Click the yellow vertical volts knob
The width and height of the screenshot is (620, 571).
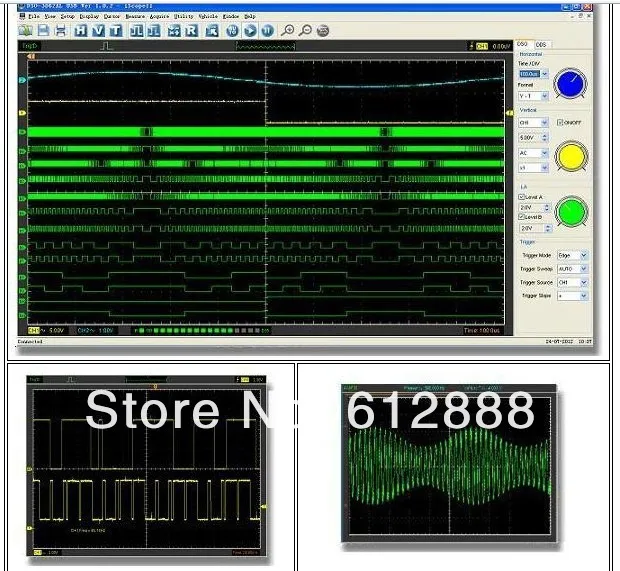tap(571, 157)
